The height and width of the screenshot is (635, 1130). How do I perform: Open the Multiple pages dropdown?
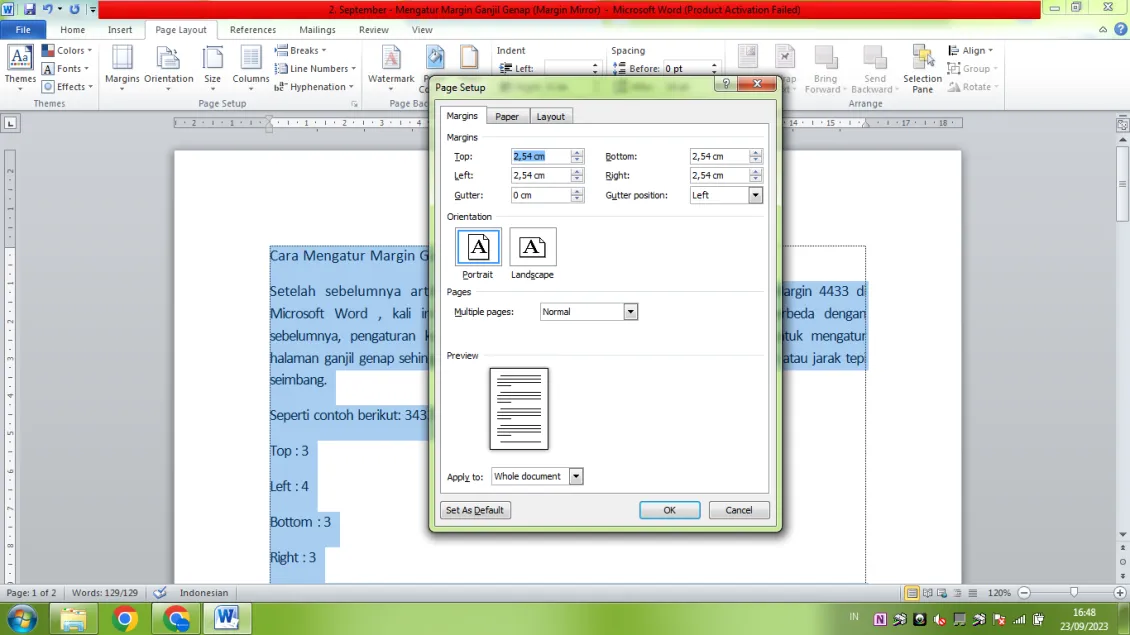tap(630, 311)
